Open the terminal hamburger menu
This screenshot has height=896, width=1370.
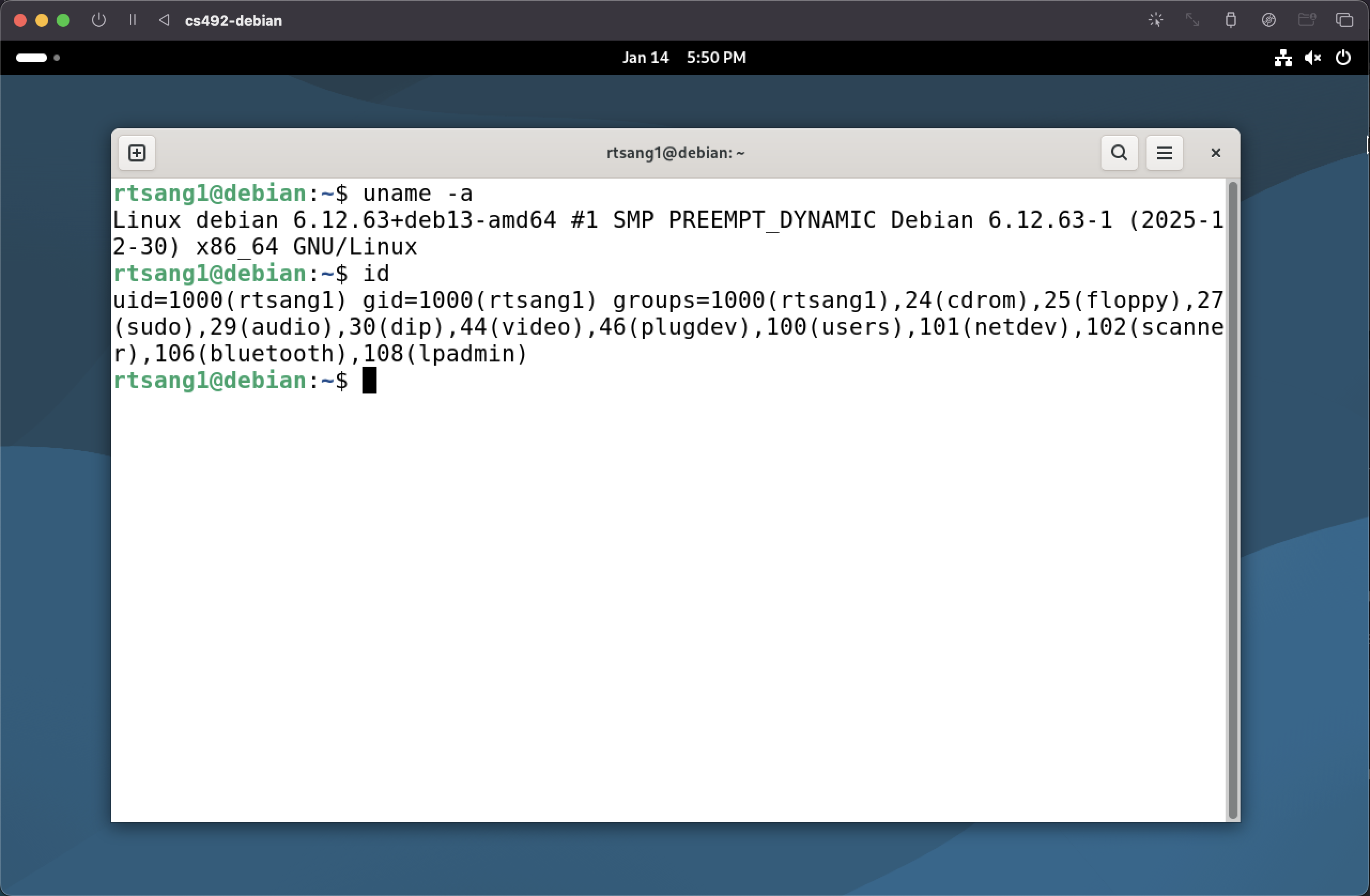[1164, 153]
